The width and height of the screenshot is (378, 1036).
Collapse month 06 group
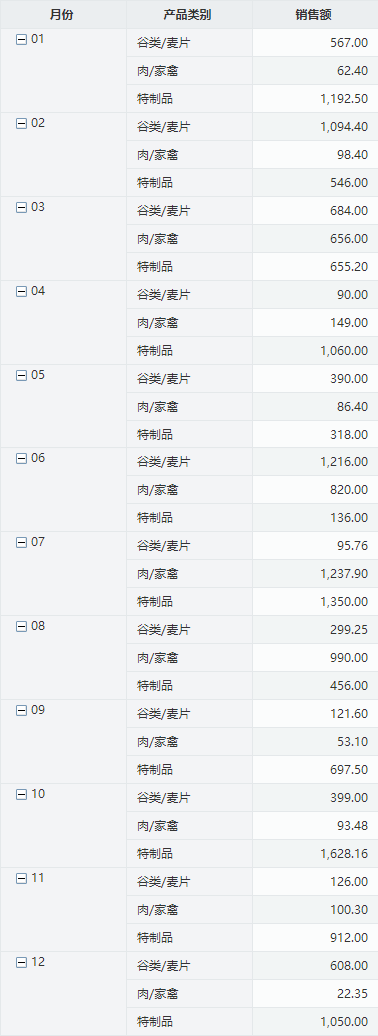21,459
